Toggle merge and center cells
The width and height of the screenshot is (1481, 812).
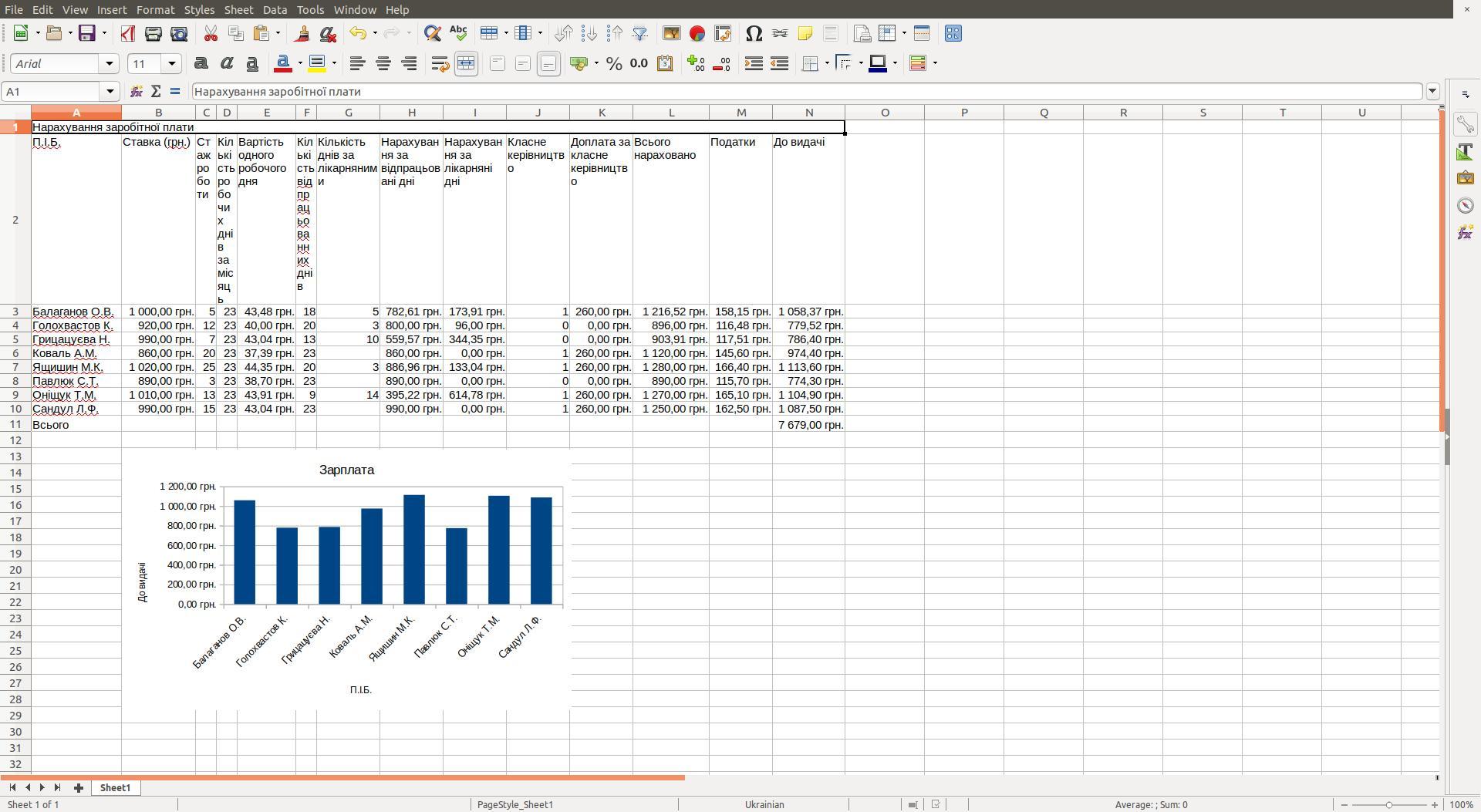(x=466, y=64)
